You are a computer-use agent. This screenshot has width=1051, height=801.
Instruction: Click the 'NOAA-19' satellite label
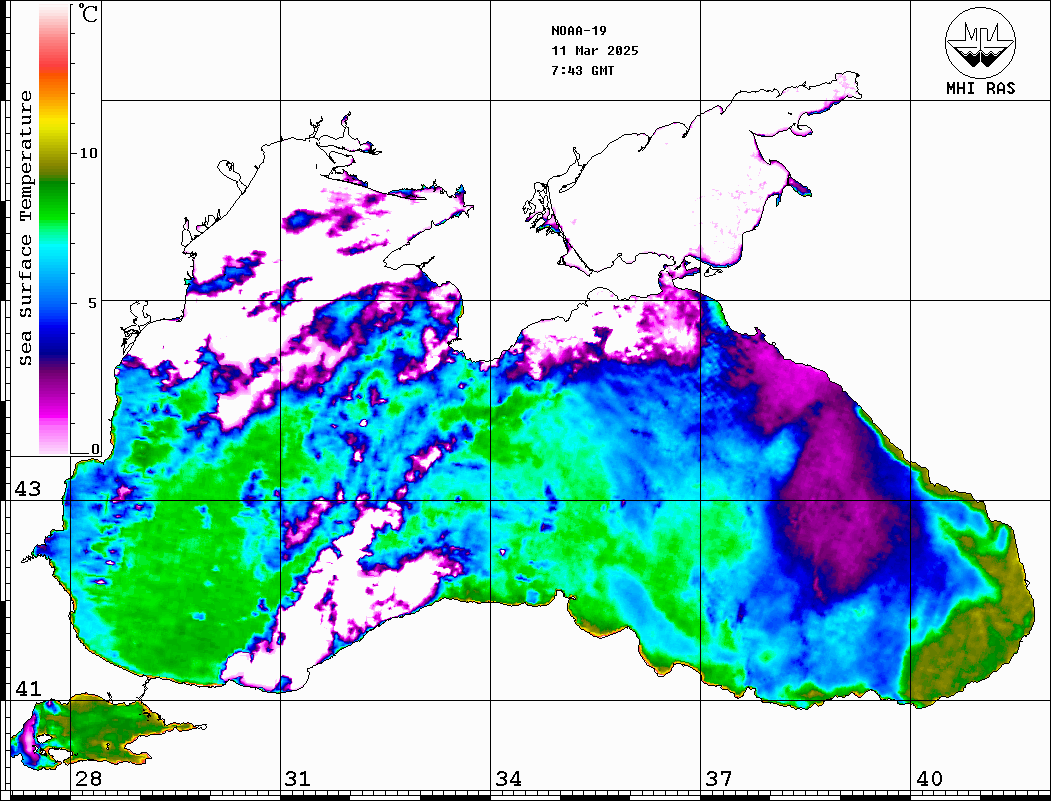pyautogui.click(x=578, y=31)
